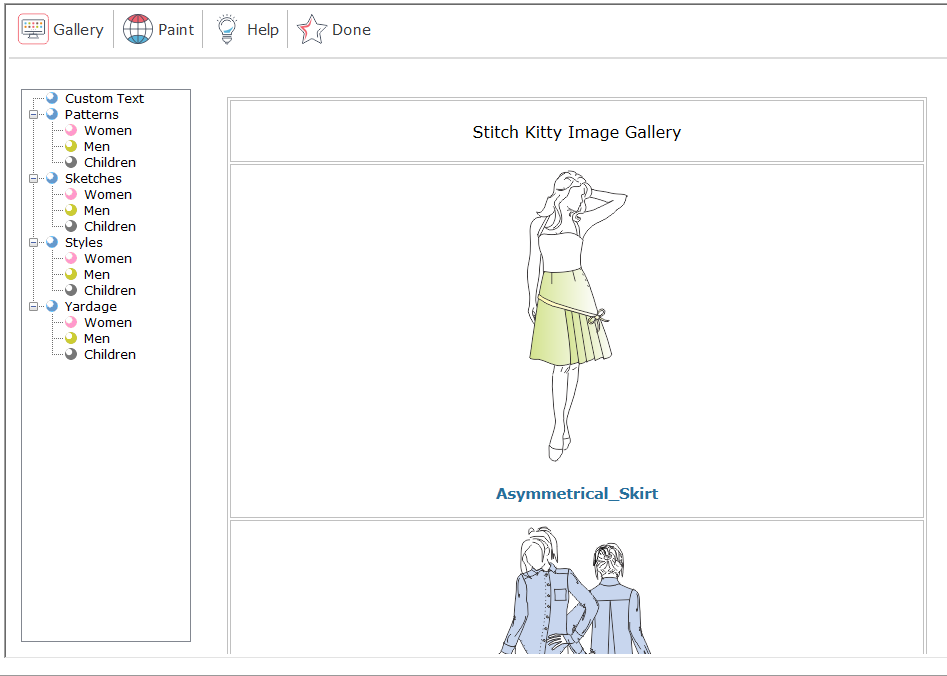Collapse the Yardage tree node

tap(34, 306)
